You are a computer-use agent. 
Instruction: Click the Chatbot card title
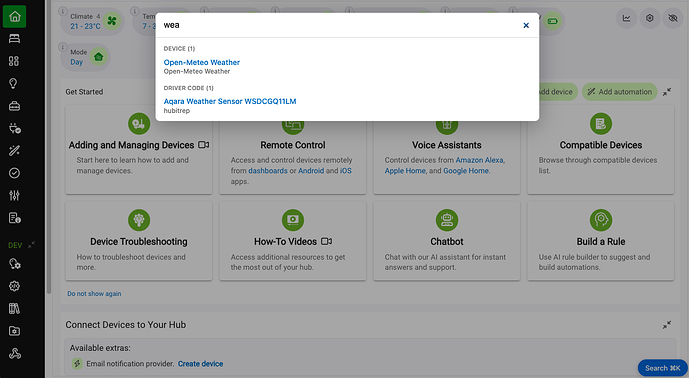(x=447, y=242)
